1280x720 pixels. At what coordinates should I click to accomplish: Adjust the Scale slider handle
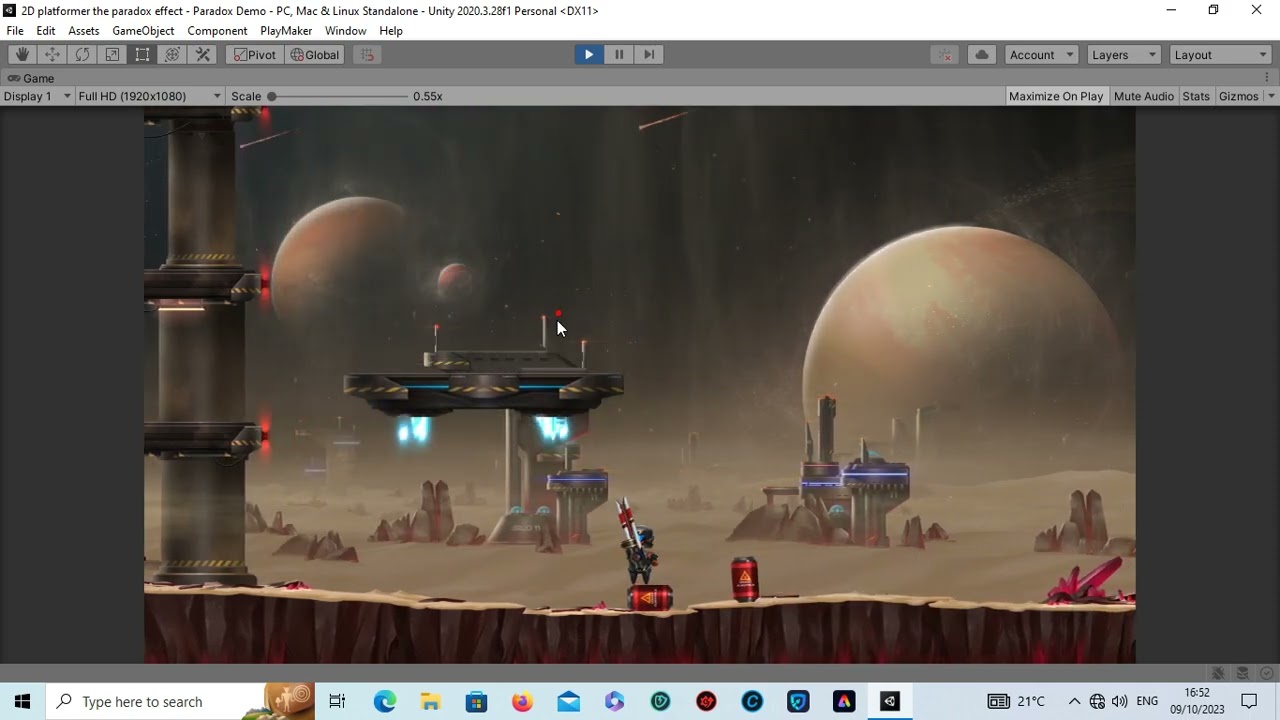tap(271, 96)
